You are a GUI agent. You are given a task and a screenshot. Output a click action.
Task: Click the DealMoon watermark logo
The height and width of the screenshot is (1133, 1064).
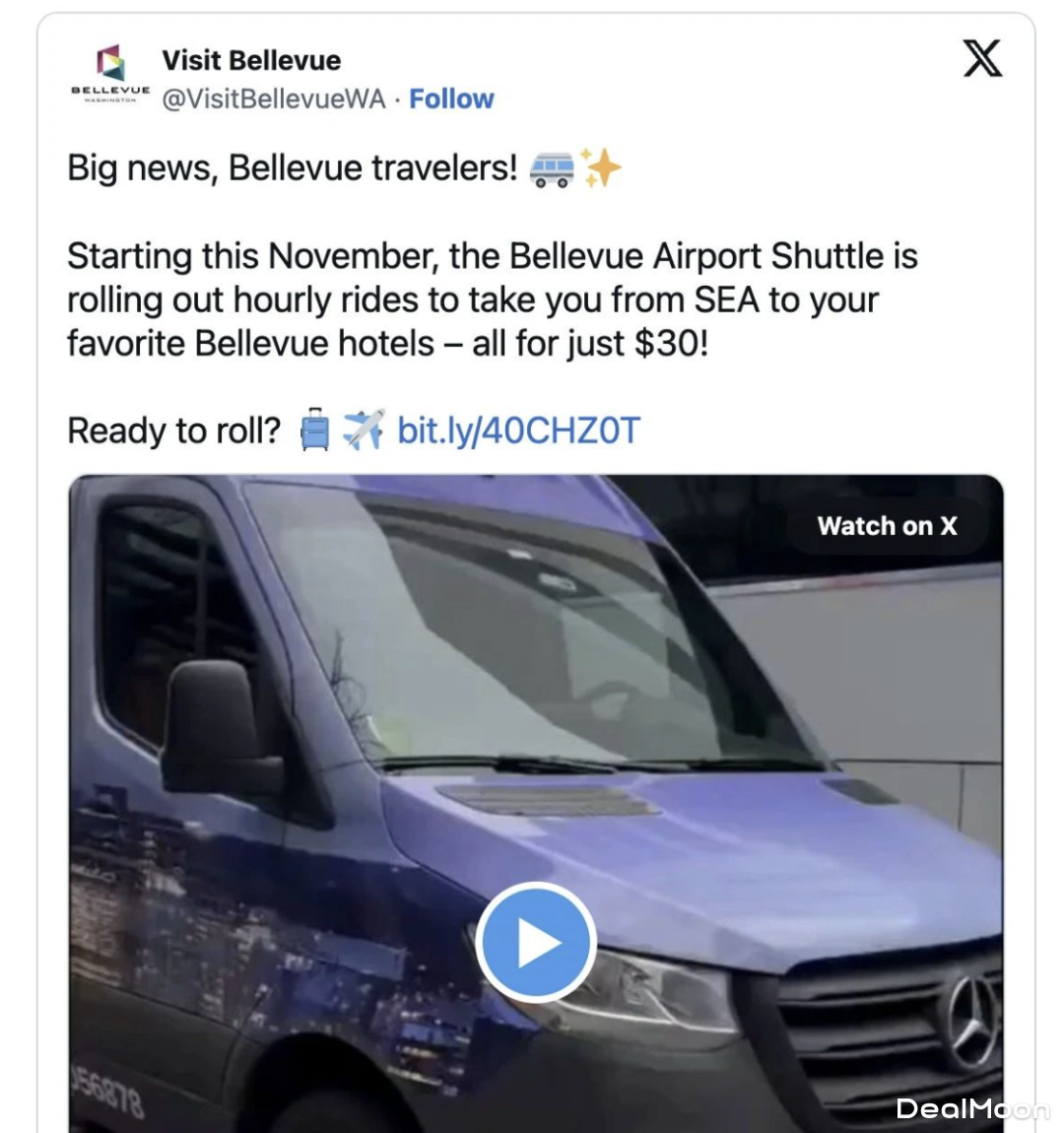(971, 1108)
